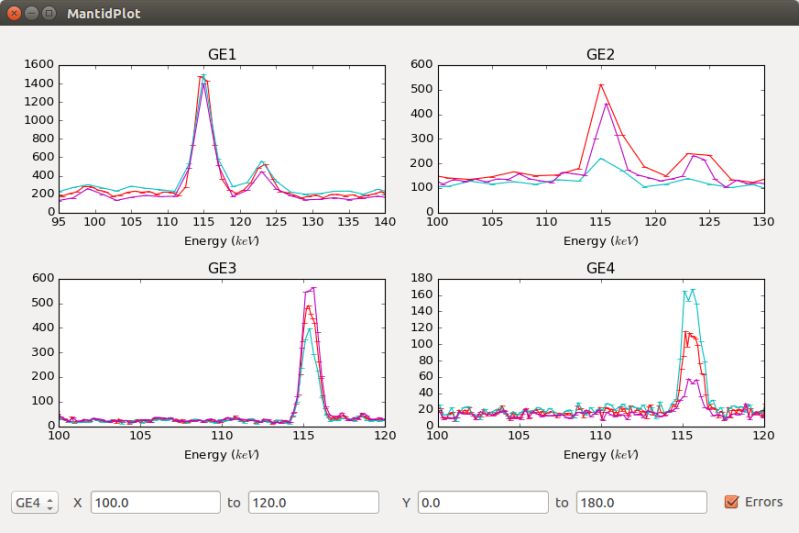Click the 180 y-axis tick on GE4
Viewport: 799px width, 533px height.
[x=421, y=278]
